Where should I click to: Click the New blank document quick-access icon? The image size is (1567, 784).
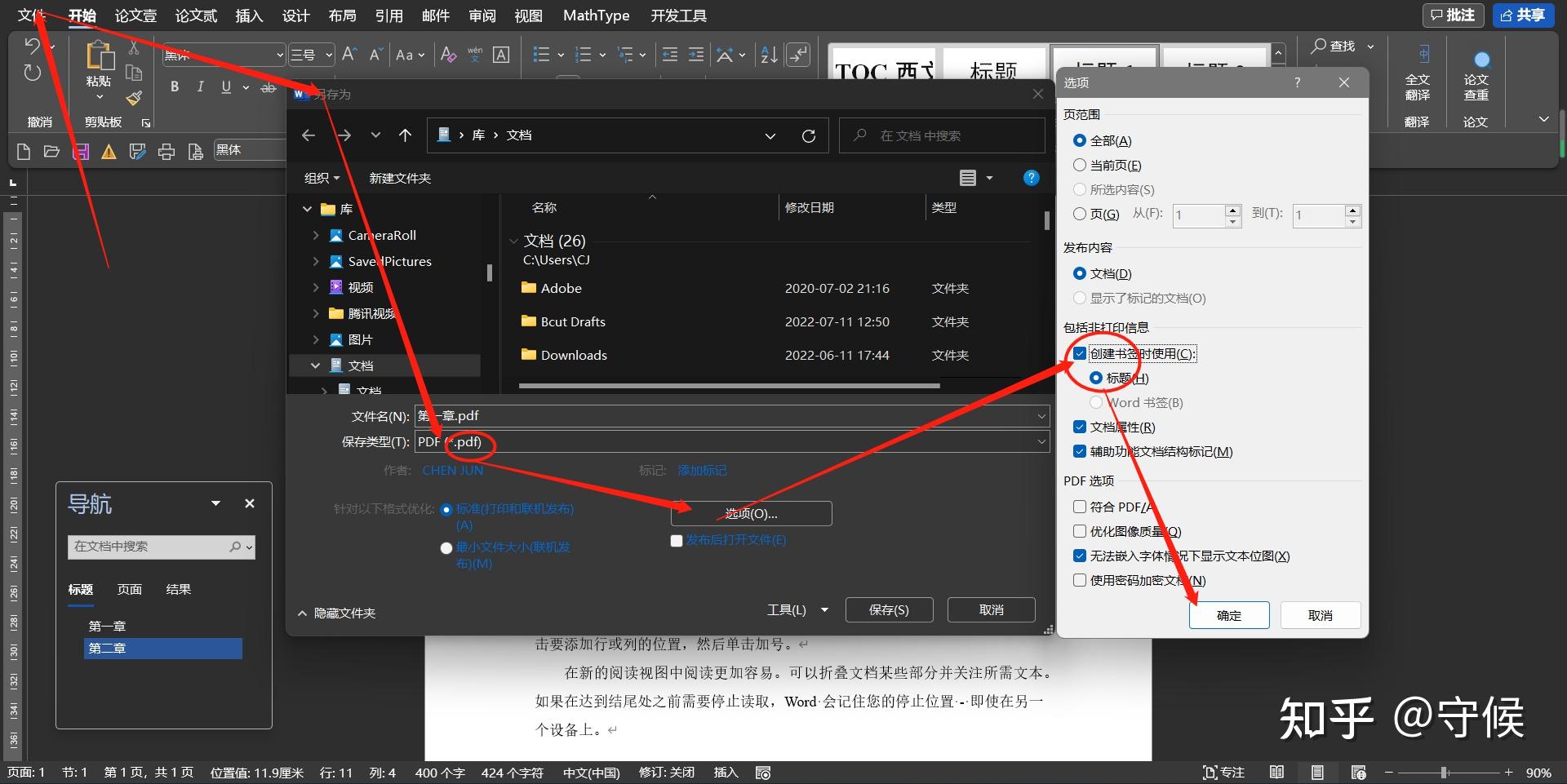pos(24,151)
